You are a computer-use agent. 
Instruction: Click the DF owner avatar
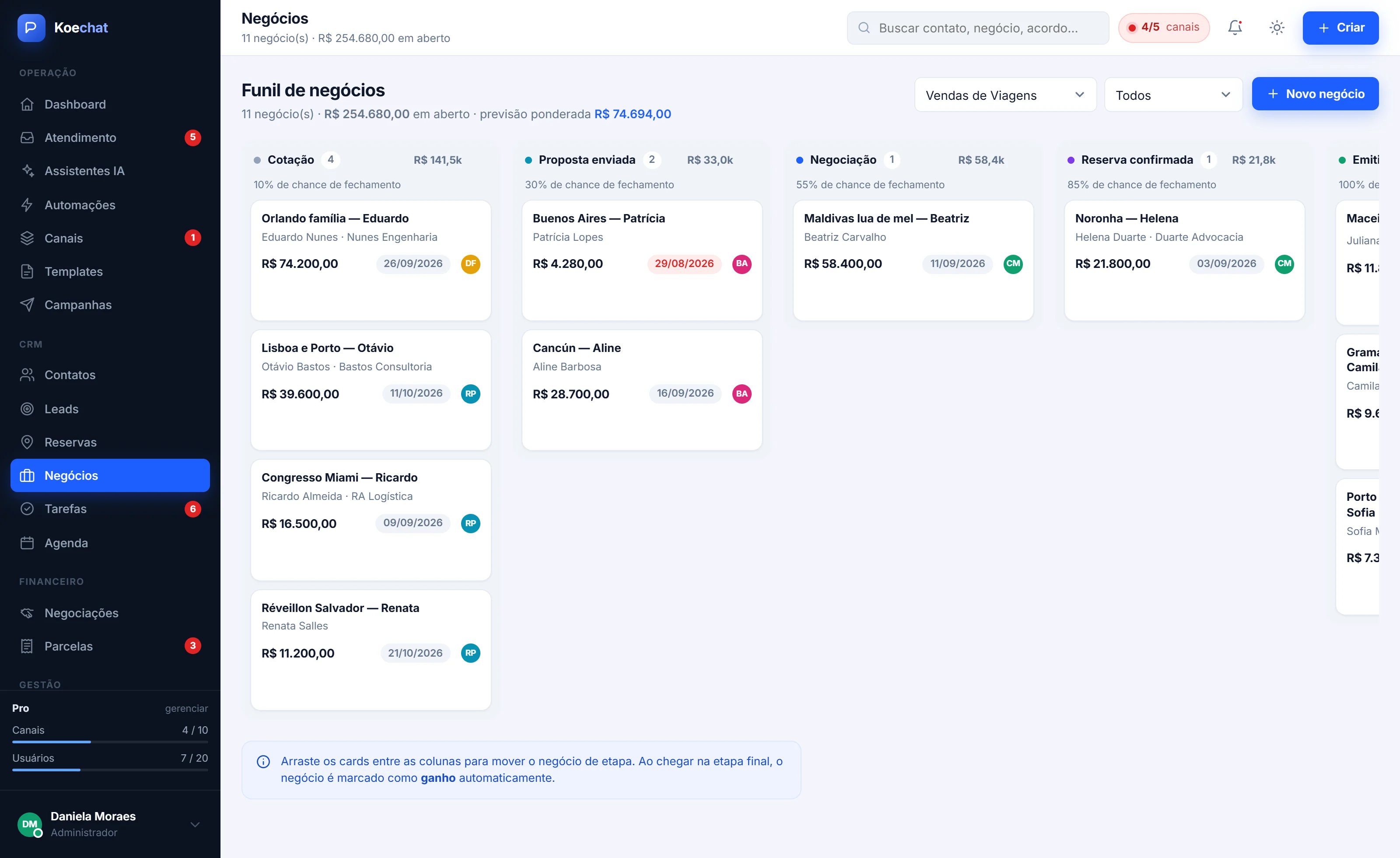470,264
